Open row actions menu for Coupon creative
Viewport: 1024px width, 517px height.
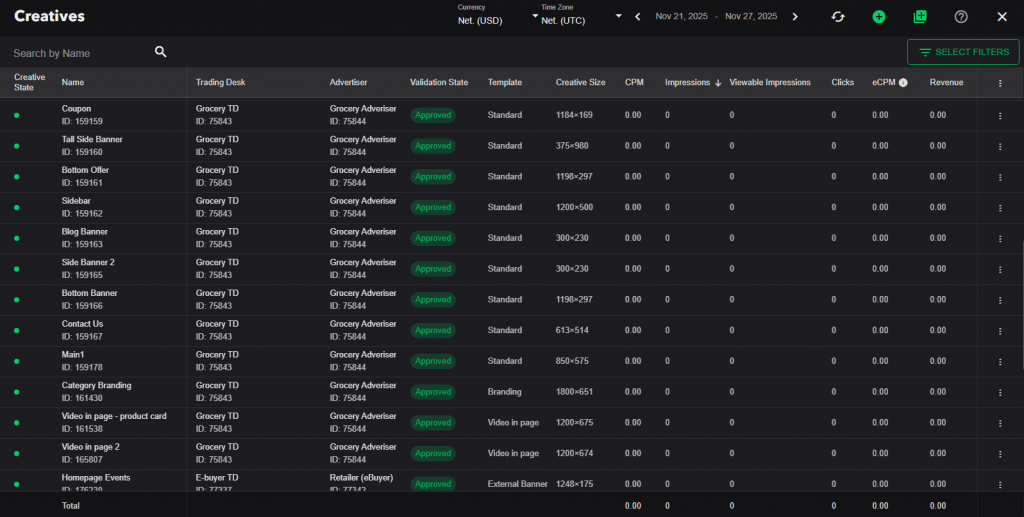click(x=1000, y=115)
